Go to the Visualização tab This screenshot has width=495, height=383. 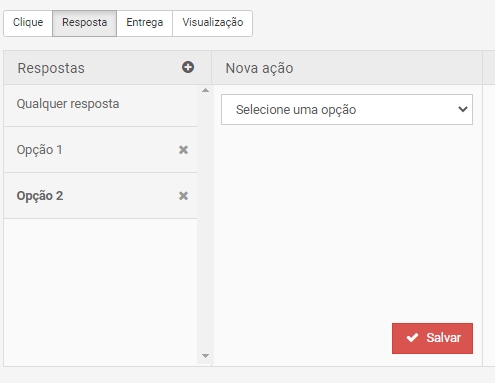click(212, 23)
